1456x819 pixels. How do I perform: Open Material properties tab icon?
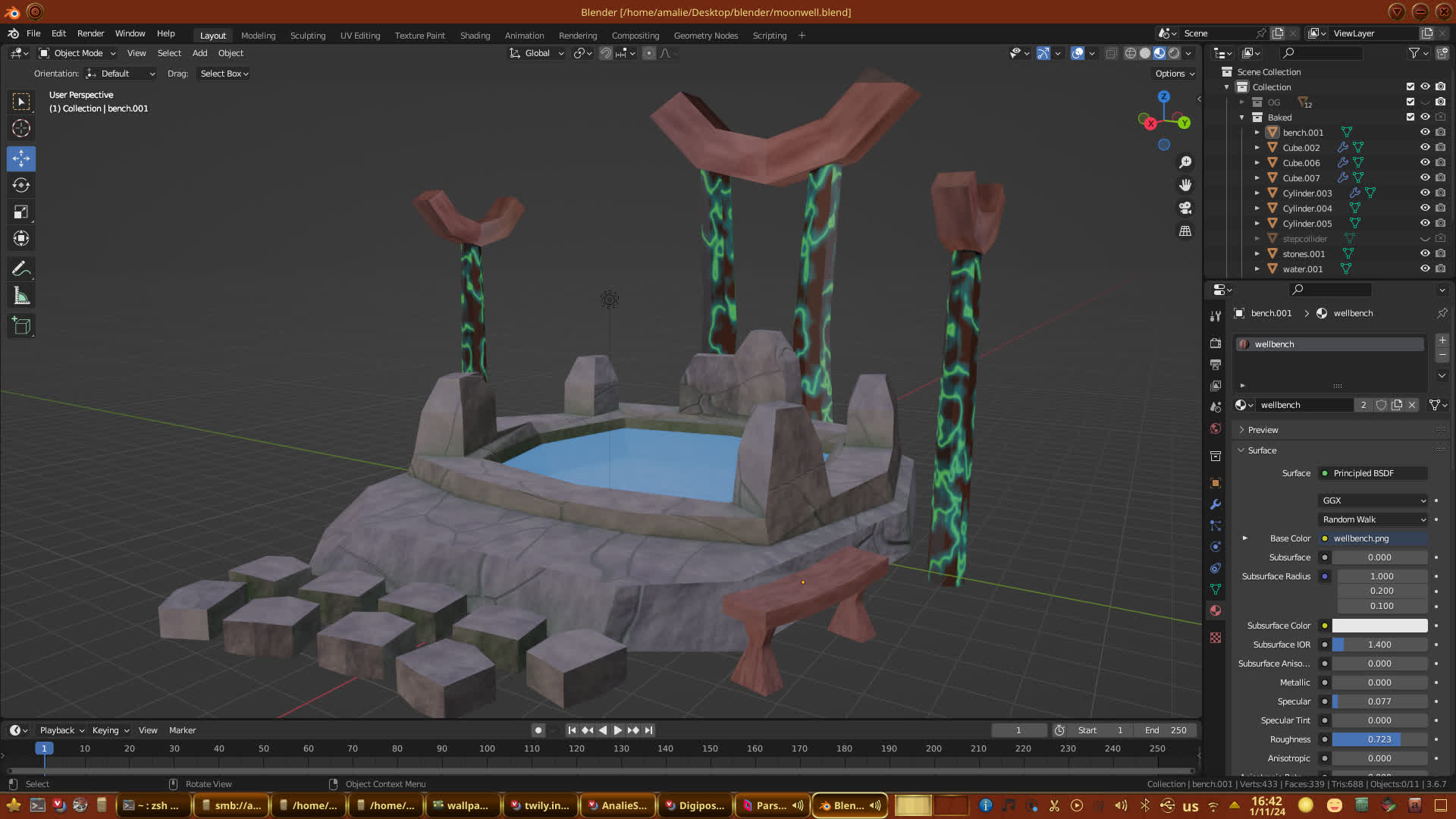[1216, 610]
